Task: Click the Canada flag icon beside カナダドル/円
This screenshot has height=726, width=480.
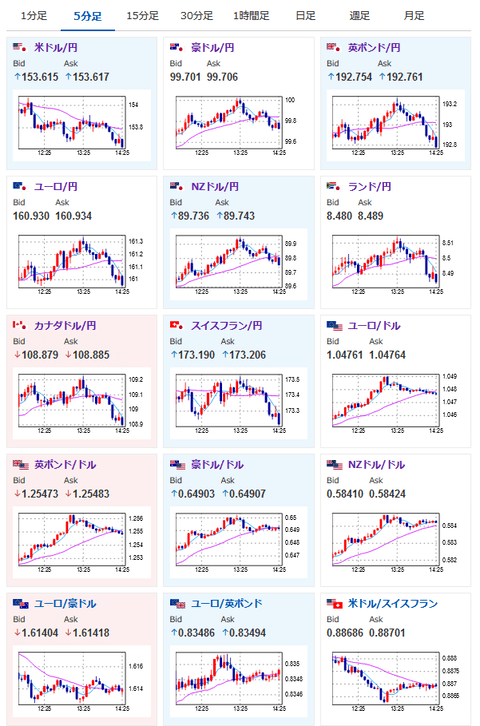Action: pyautogui.click(x=20, y=325)
